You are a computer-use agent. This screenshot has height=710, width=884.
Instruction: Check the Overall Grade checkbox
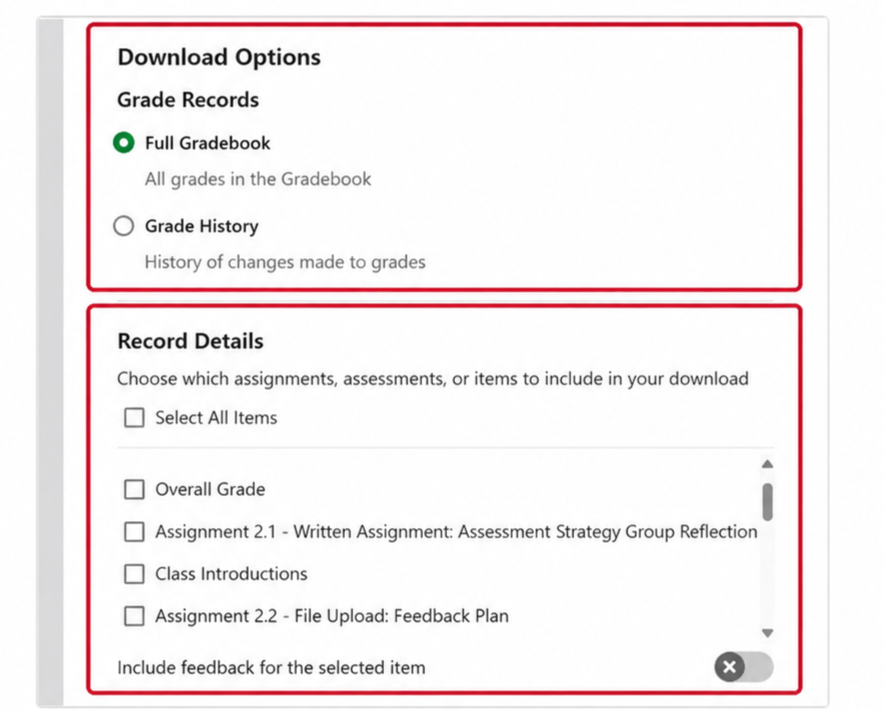tap(134, 489)
